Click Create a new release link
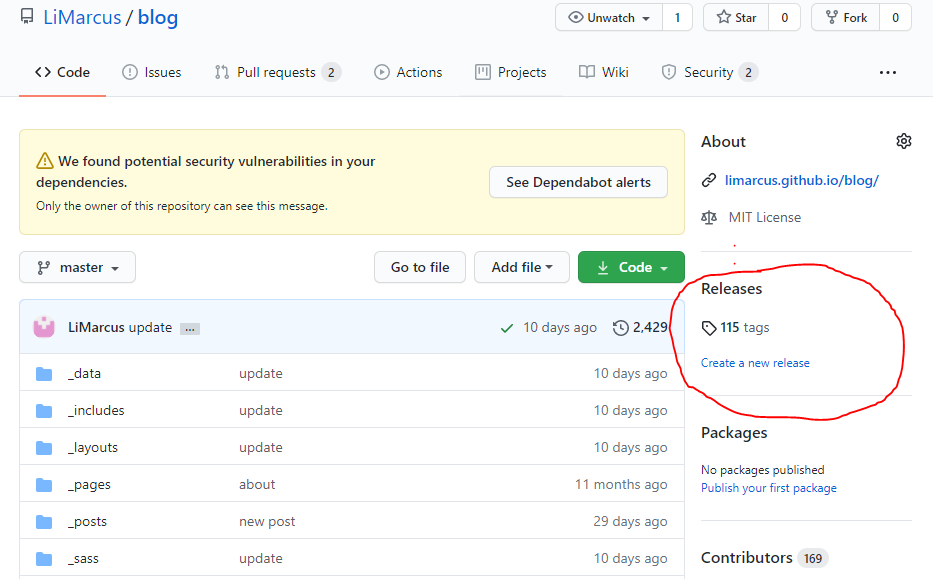 coord(755,363)
